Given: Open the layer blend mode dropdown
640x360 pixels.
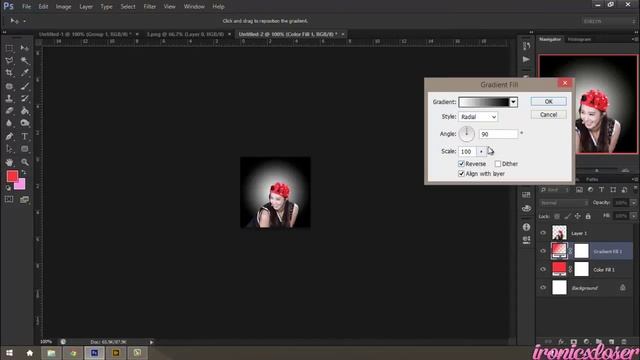Looking at the screenshot, I should [564, 202].
